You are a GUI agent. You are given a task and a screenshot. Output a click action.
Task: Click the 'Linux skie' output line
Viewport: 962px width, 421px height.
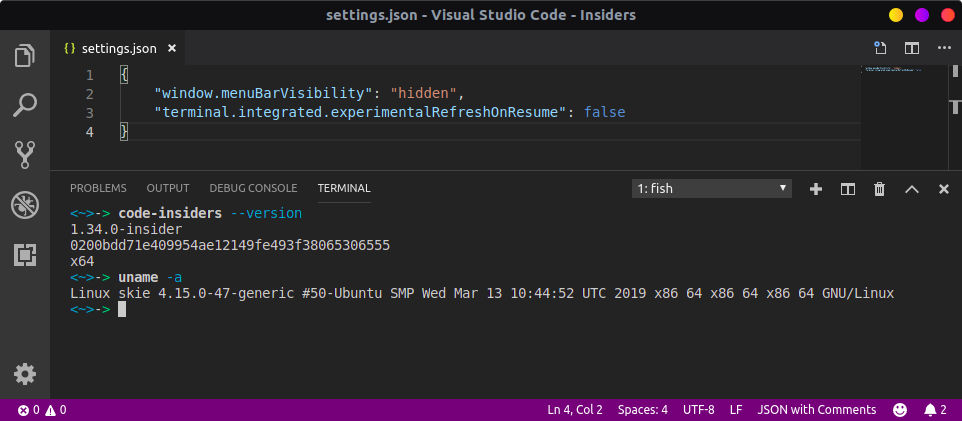(x=482, y=293)
